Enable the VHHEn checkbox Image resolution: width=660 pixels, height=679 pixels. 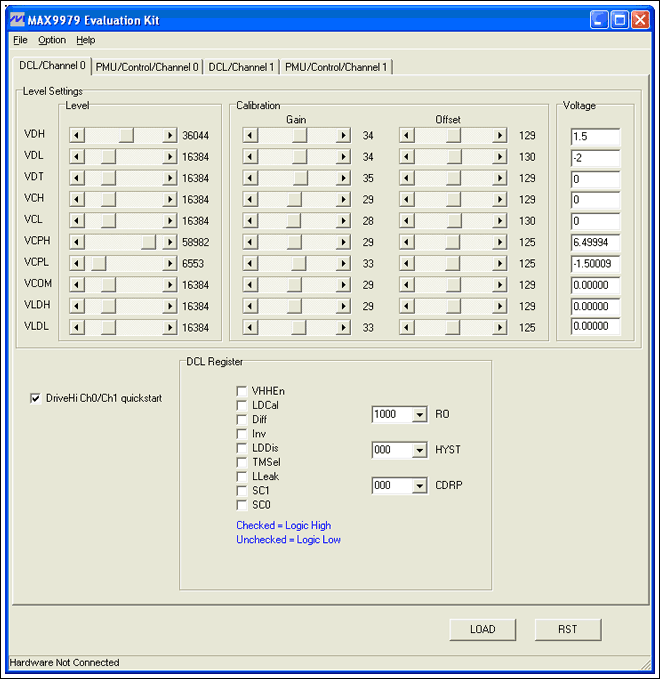[x=242, y=391]
